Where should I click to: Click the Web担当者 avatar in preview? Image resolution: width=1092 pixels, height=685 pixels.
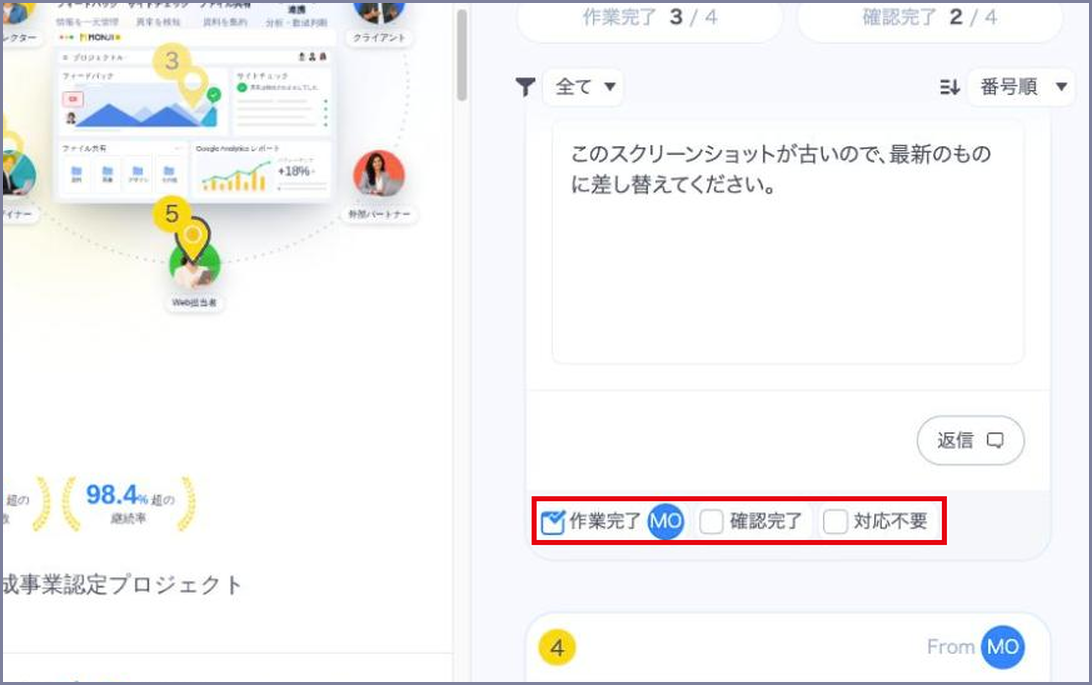195,265
